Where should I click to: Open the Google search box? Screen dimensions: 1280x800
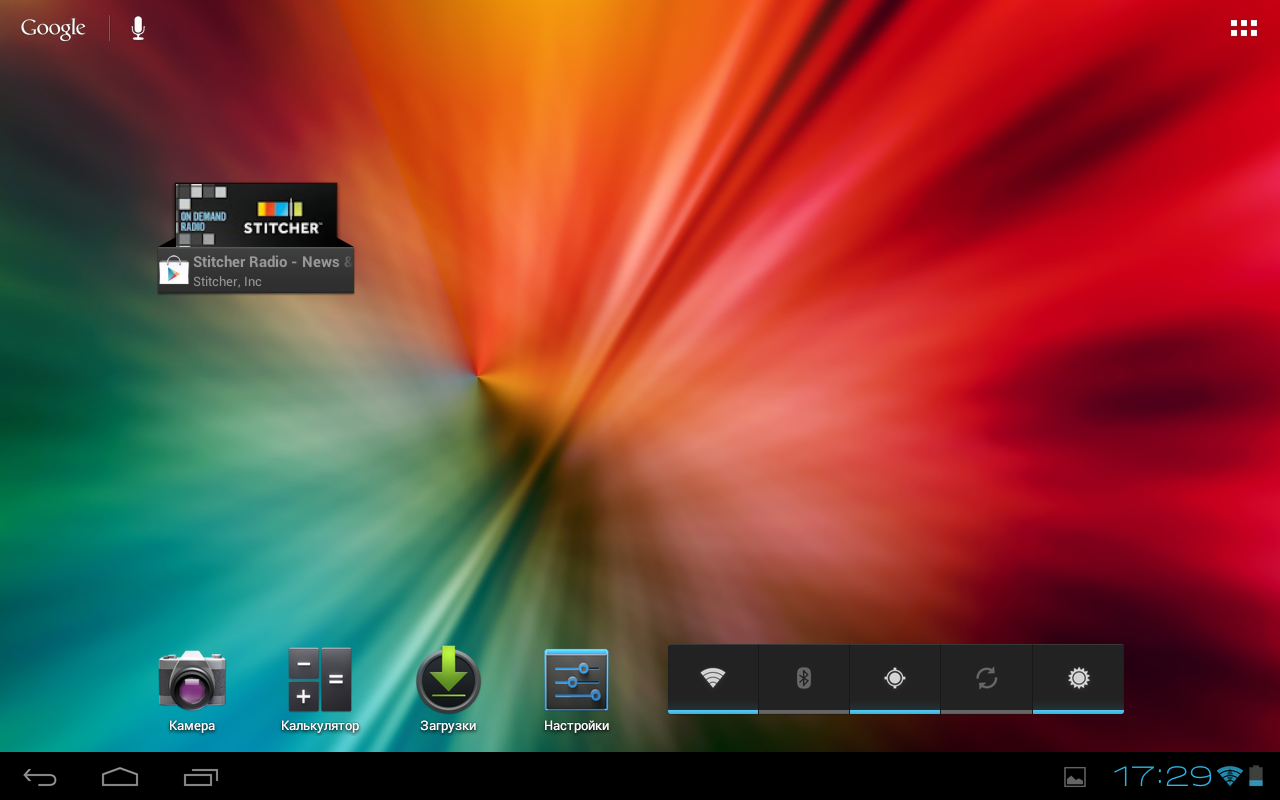pyautogui.click(x=53, y=28)
